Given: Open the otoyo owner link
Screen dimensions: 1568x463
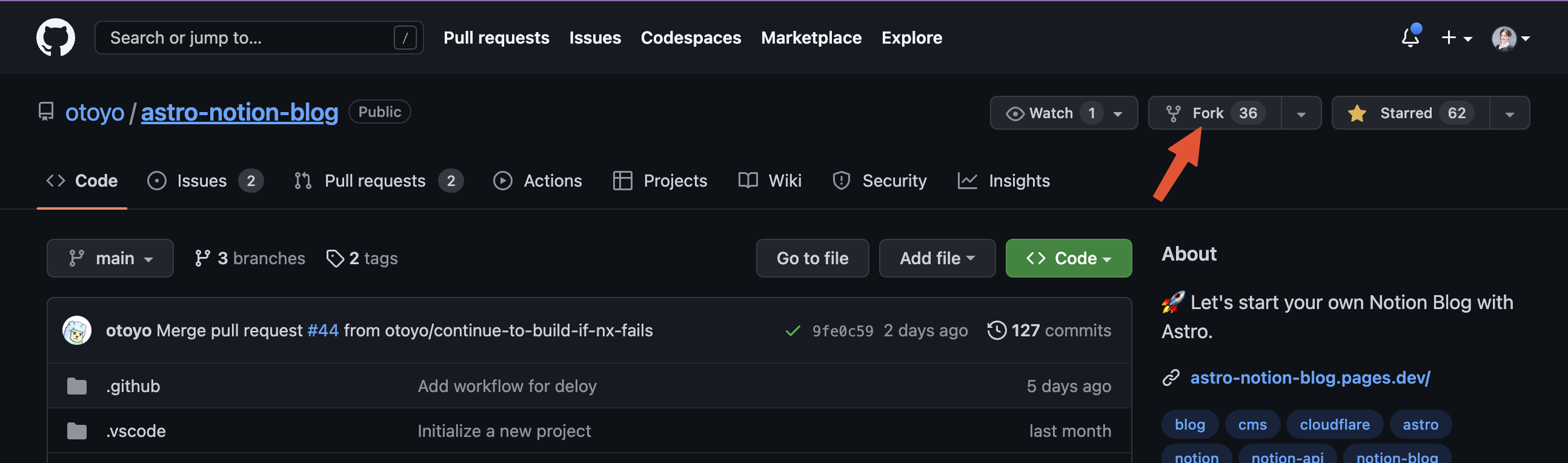Looking at the screenshot, I should point(95,113).
